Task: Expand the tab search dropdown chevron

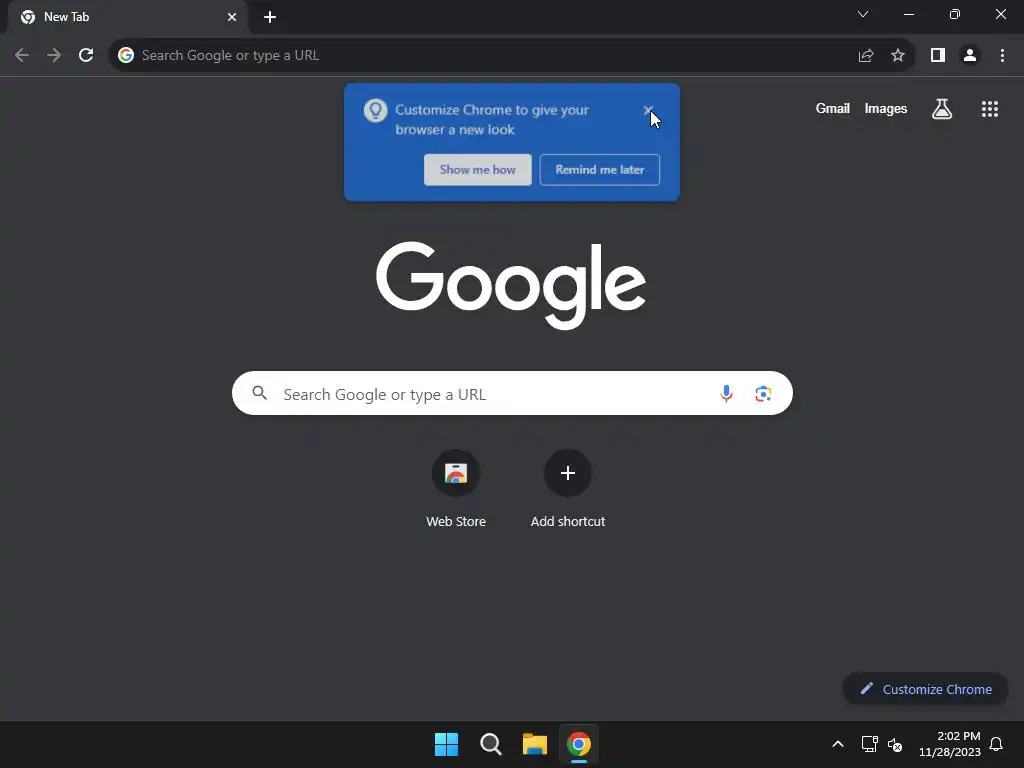Action: (863, 14)
